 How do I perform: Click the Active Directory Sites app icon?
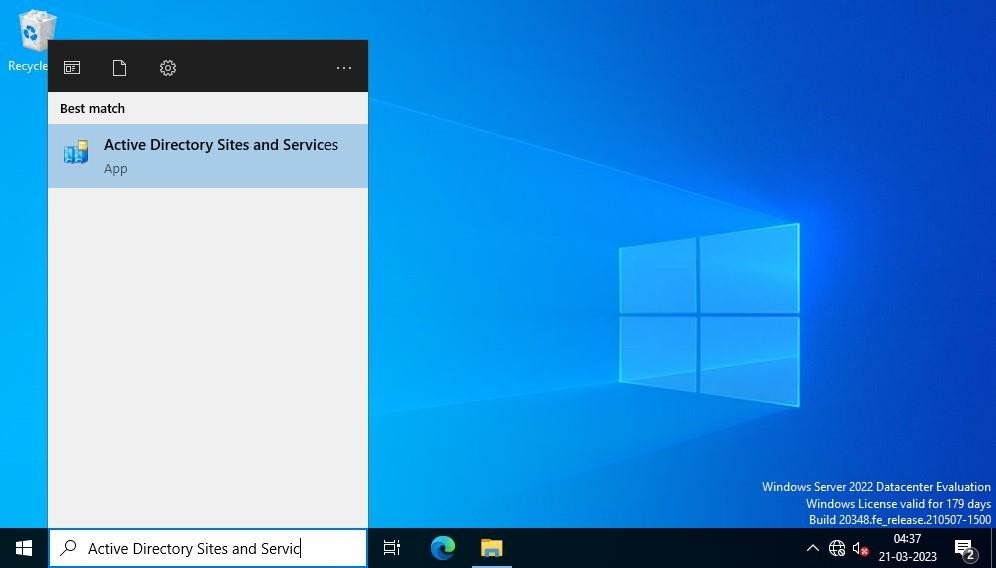[76, 152]
